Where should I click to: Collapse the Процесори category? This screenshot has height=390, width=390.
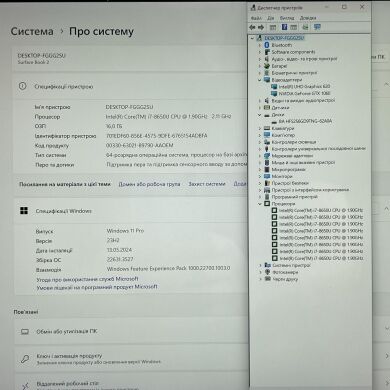(260, 204)
